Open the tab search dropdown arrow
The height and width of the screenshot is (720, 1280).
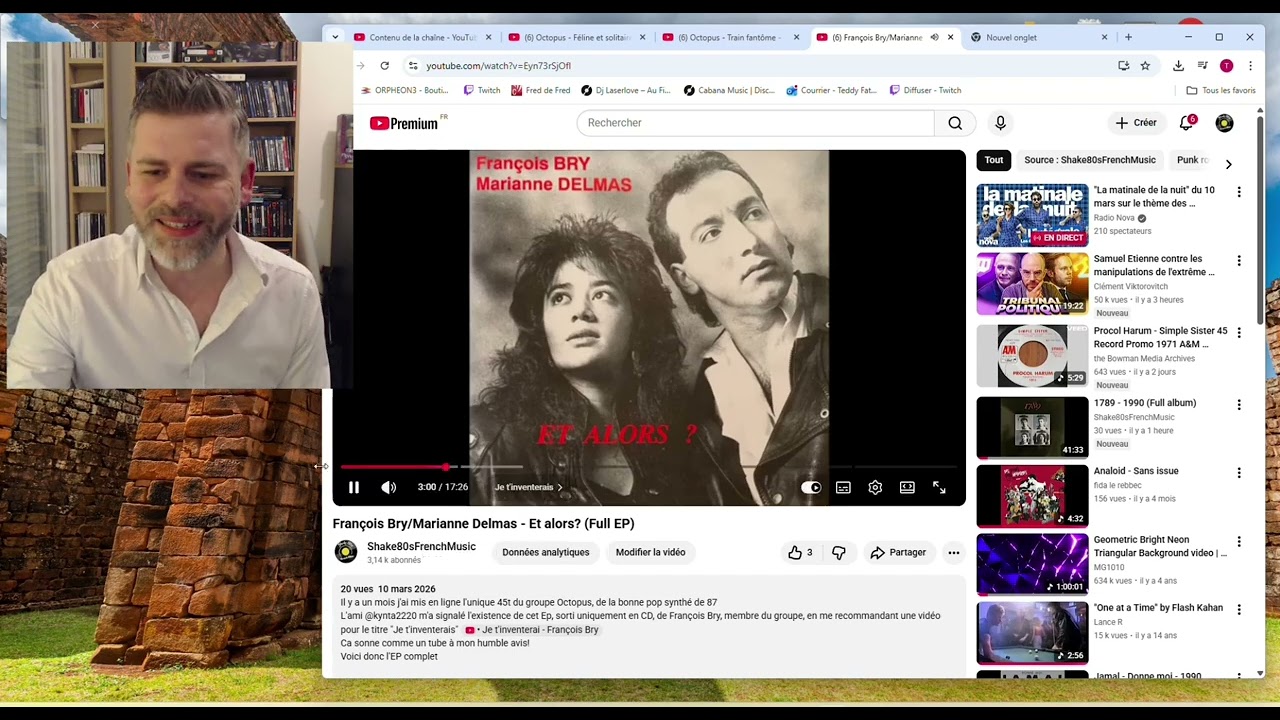335,38
